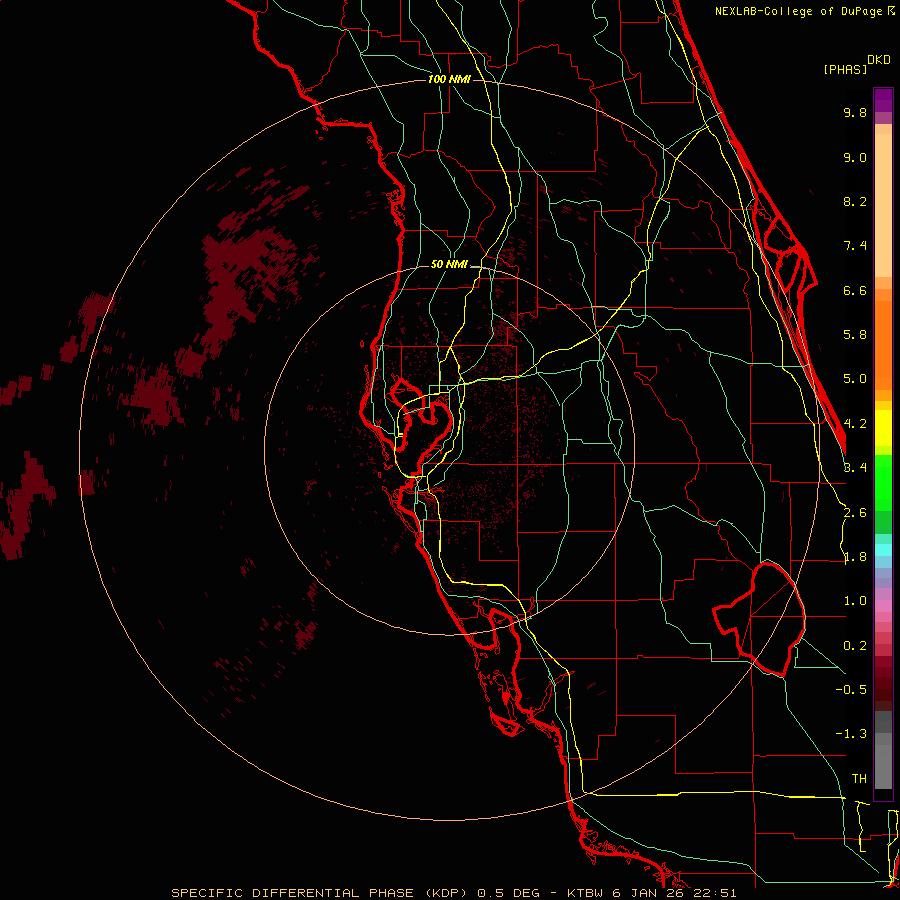Select the 4.2 legend value
900x900 pixels.
coord(855,424)
